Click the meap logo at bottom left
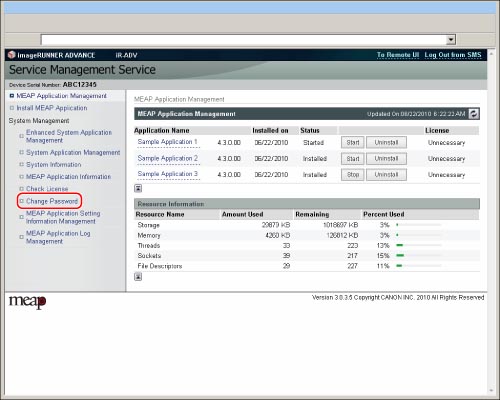The height and width of the screenshot is (400, 500). tap(27, 302)
